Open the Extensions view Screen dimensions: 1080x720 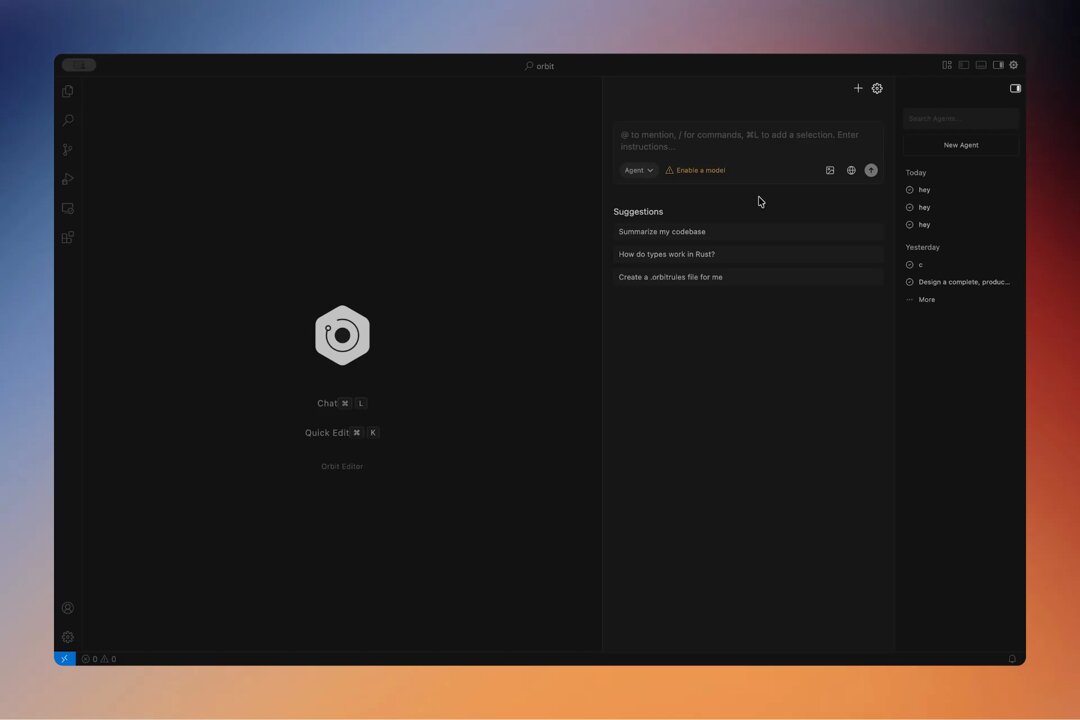(x=68, y=238)
